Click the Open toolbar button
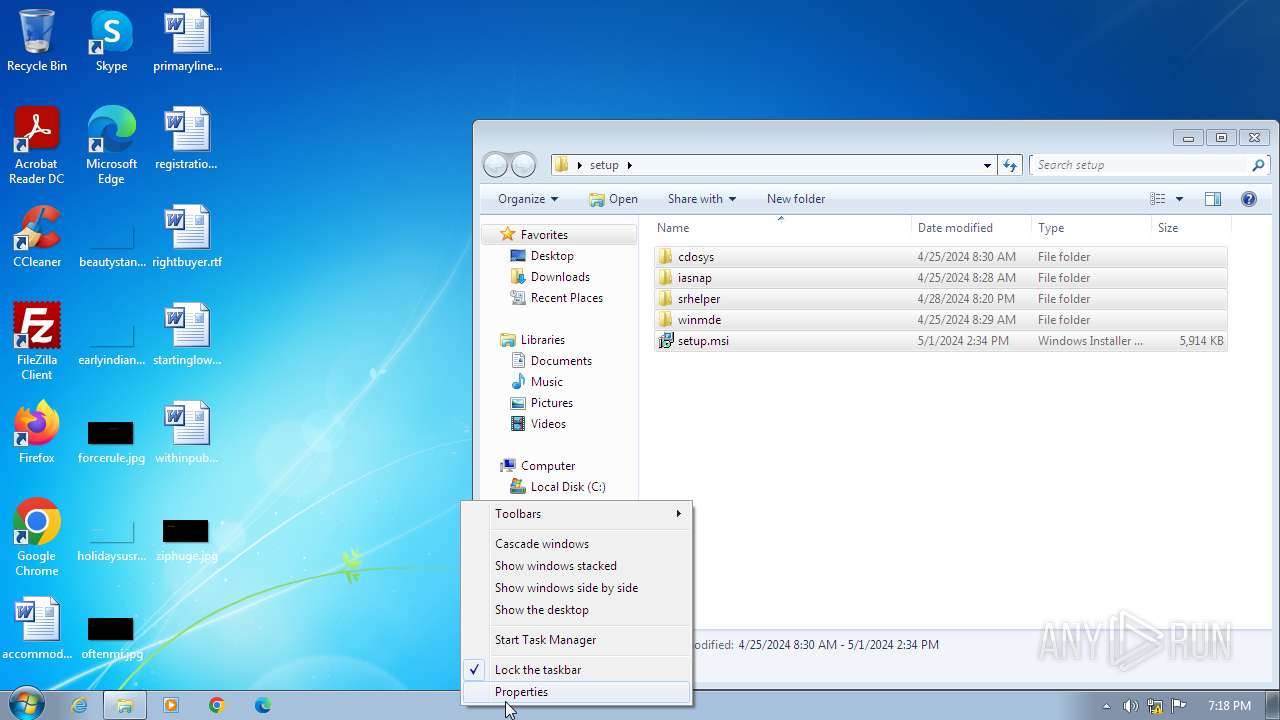This screenshot has height=720, width=1280. pos(613,199)
